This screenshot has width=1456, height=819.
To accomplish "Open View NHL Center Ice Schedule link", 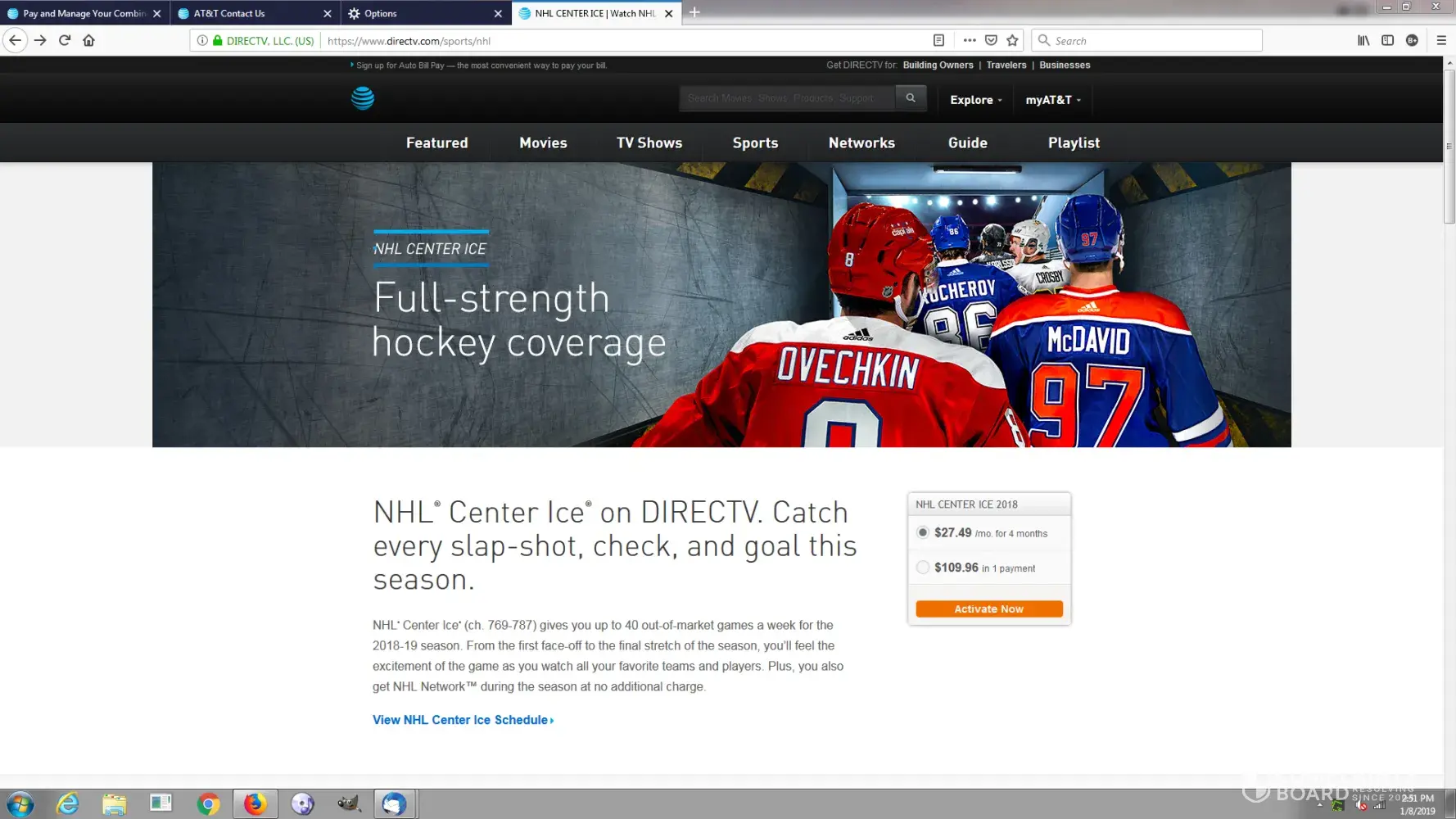I will coord(463,720).
